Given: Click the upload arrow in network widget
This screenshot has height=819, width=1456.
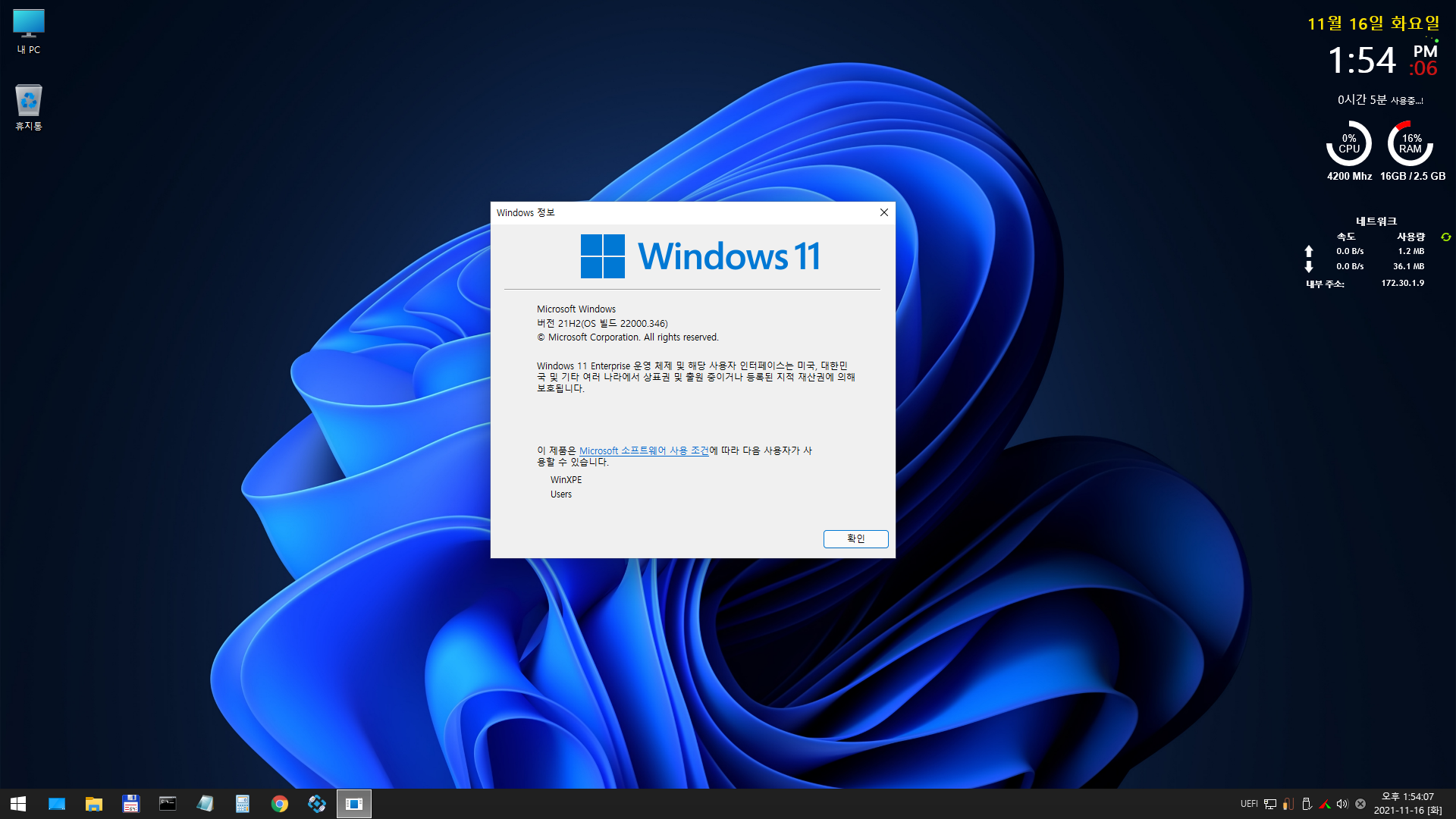Looking at the screenshot, I should coord(1309,251).
